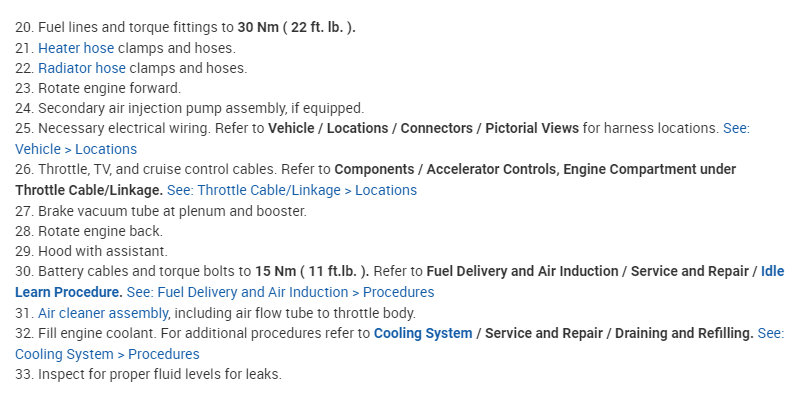Click the bold Cooling System link
Screen dimensions: 799x420
point(422,333)
